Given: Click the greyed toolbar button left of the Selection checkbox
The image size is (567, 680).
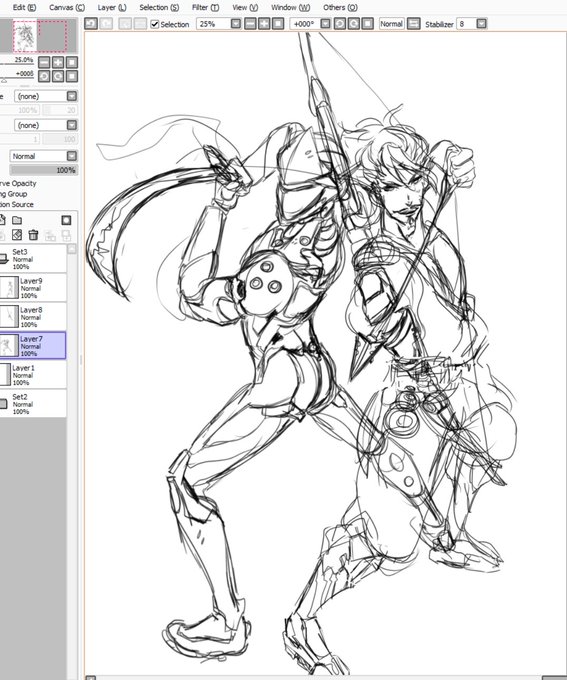Looking at the screenshot, I should point(140,23).
